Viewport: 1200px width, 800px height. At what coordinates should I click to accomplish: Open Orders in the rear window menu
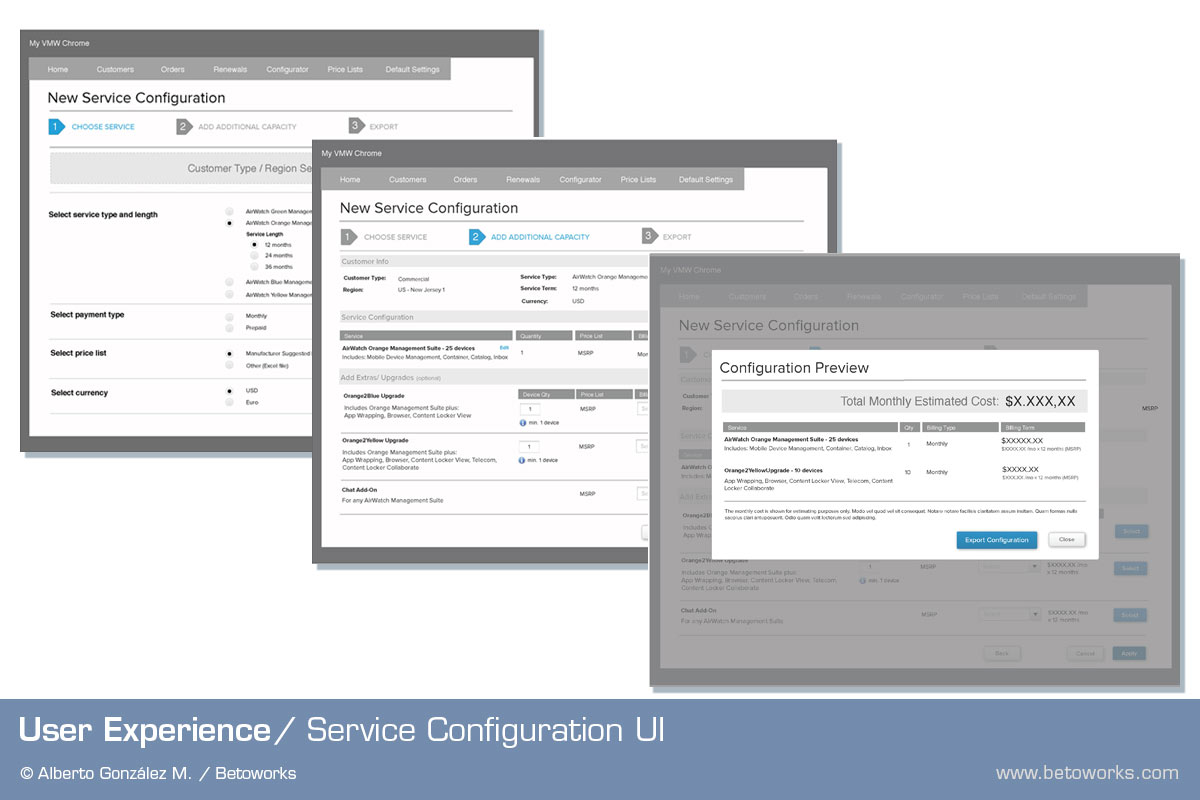point(173,70)
